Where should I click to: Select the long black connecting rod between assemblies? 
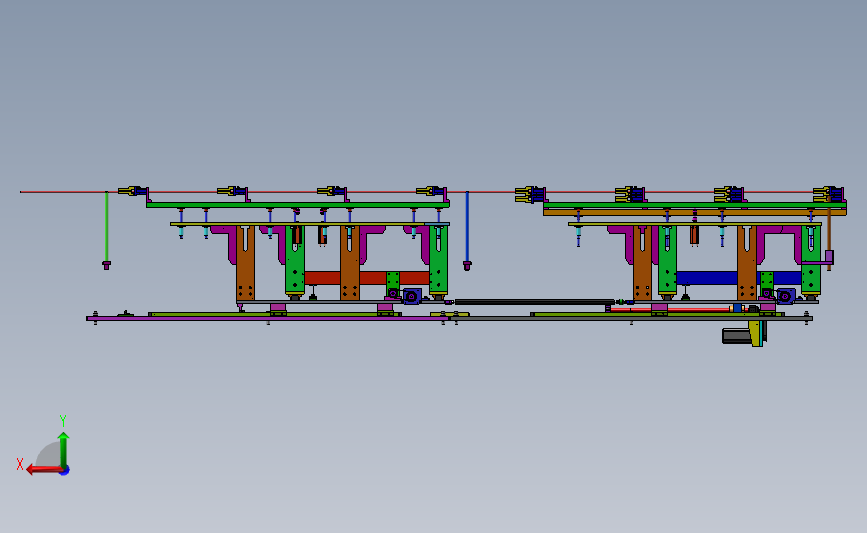[534, 302]
